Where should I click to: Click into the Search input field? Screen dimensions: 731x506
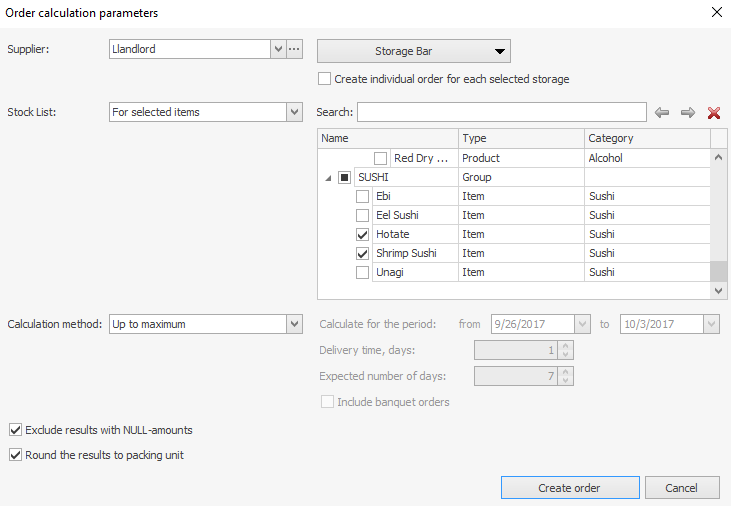(501, 112)
